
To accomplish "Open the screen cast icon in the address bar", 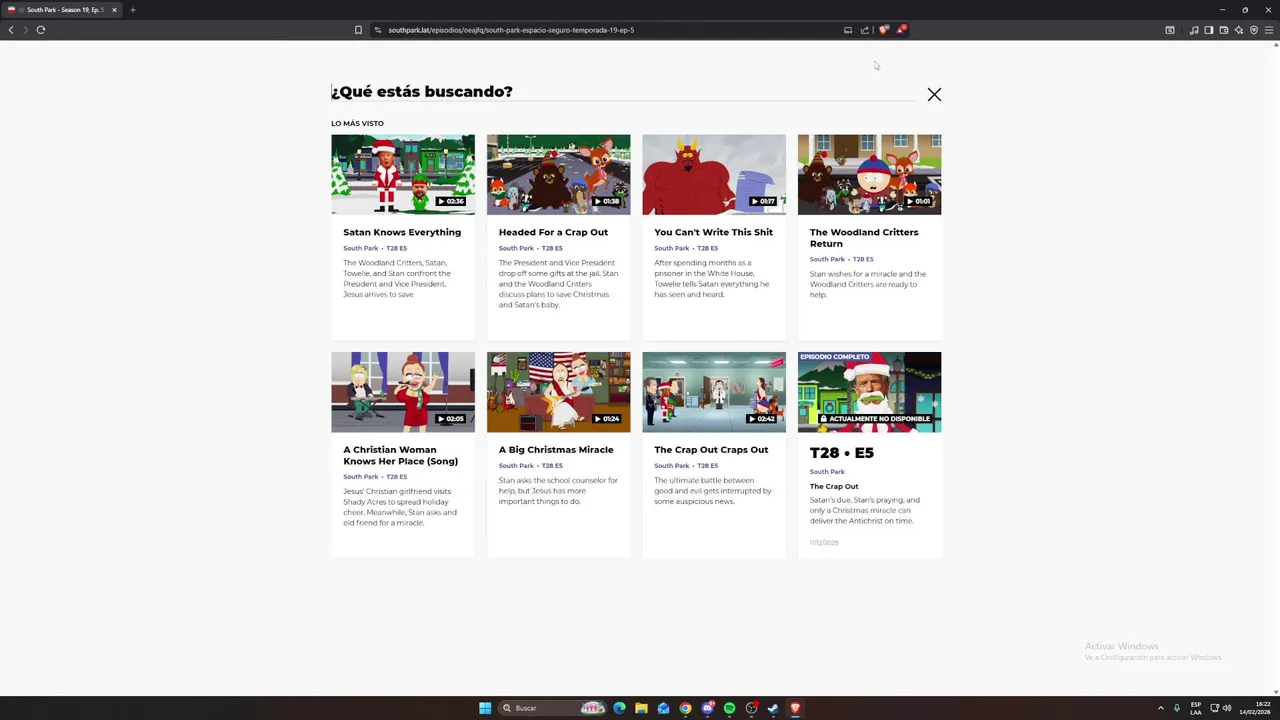I will (848, 30).
